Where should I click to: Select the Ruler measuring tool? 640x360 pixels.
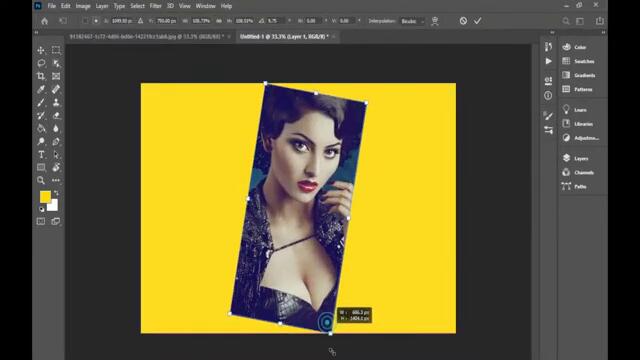56,89
